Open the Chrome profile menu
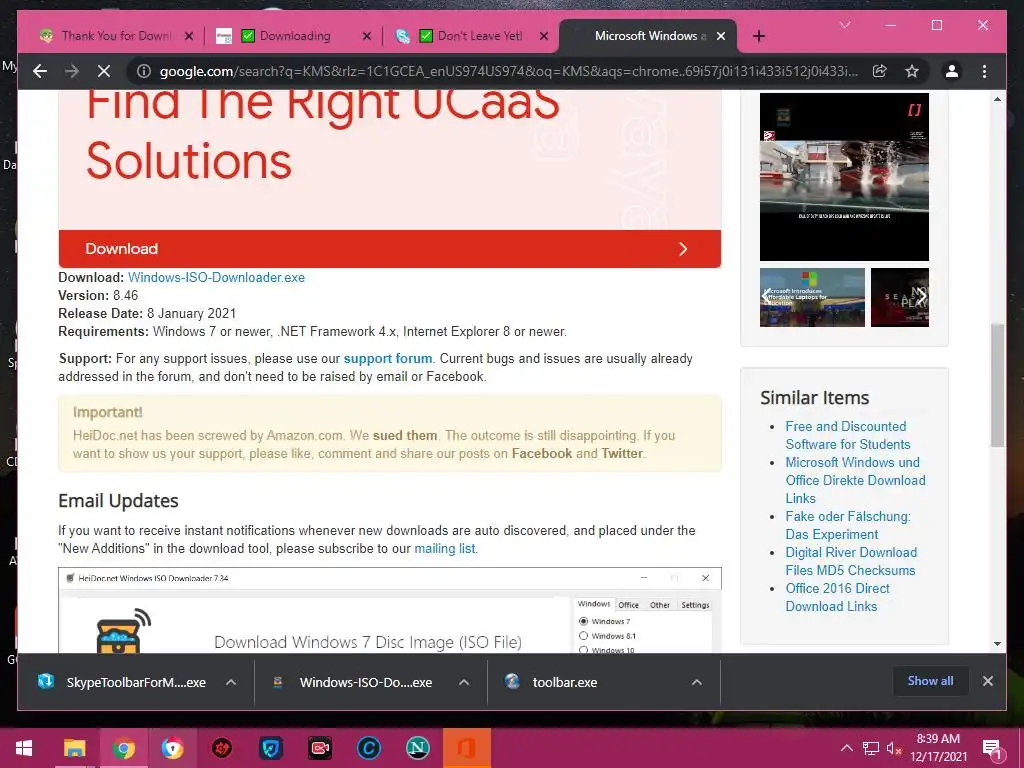Viewport: 1024px width, 768px height. (952, 71)
